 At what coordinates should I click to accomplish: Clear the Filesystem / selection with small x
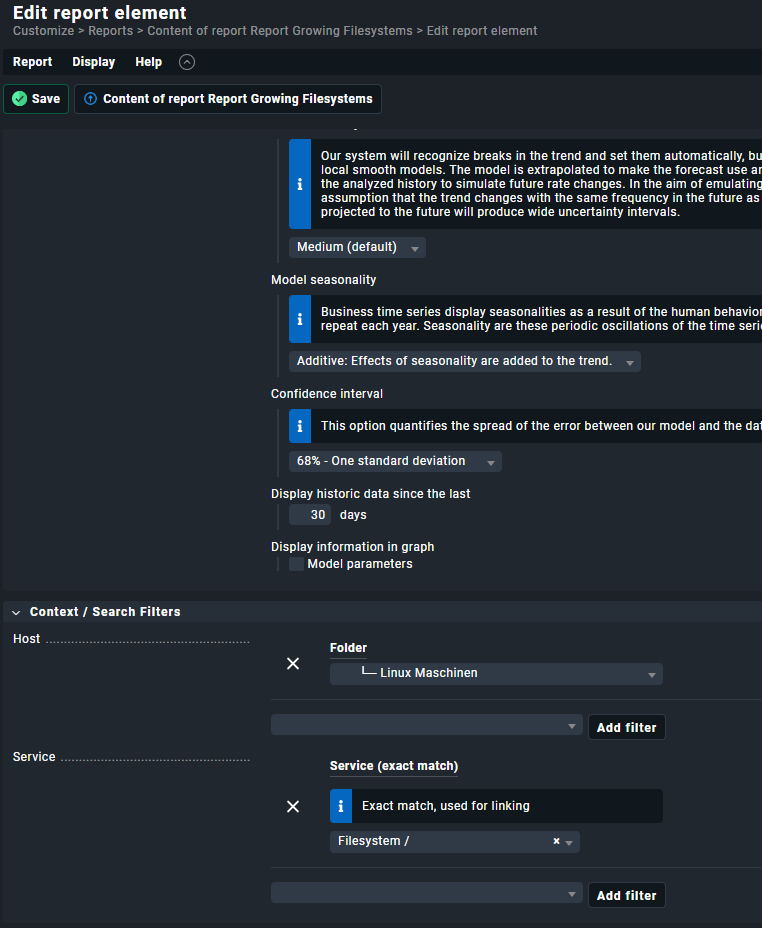556,842
